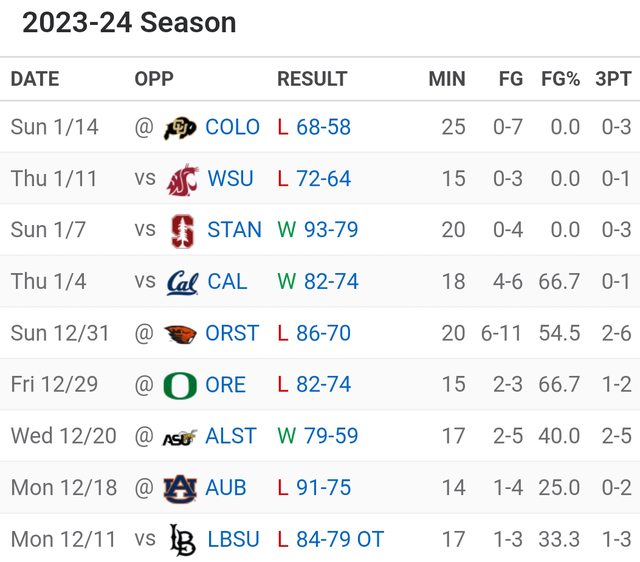Click the Washington State Cougars logo

pos(183,179)
